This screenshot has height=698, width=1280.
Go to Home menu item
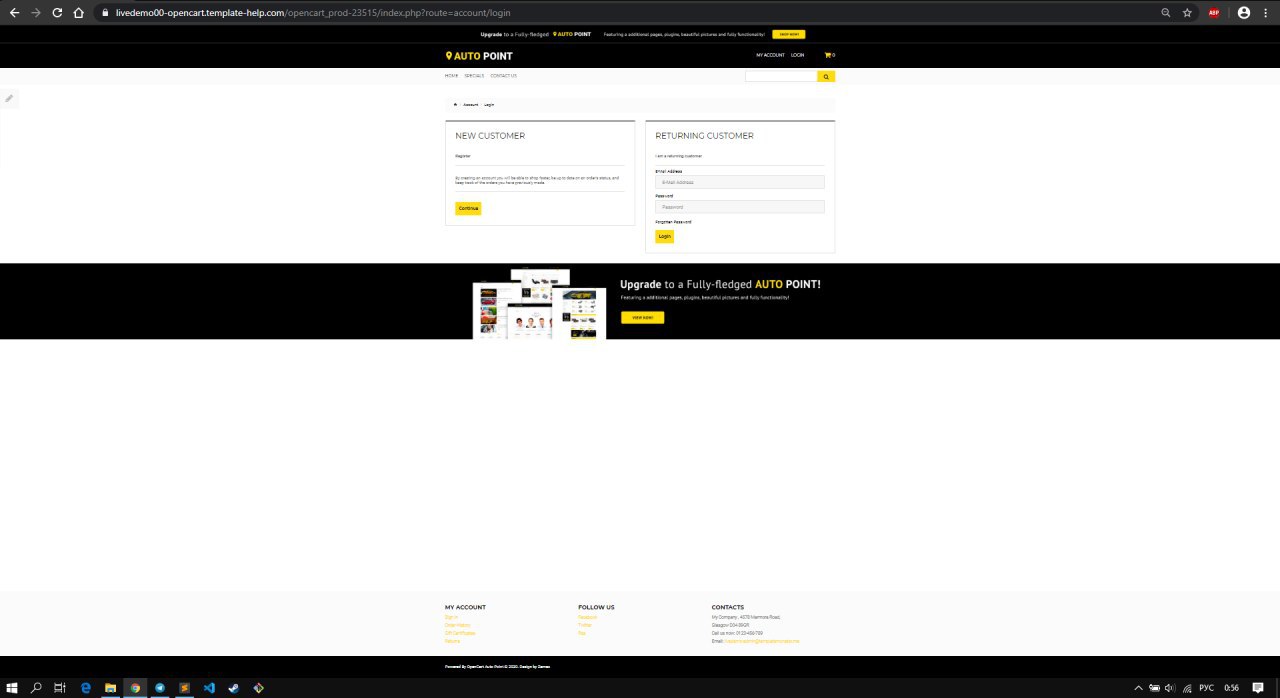(451, 76)
